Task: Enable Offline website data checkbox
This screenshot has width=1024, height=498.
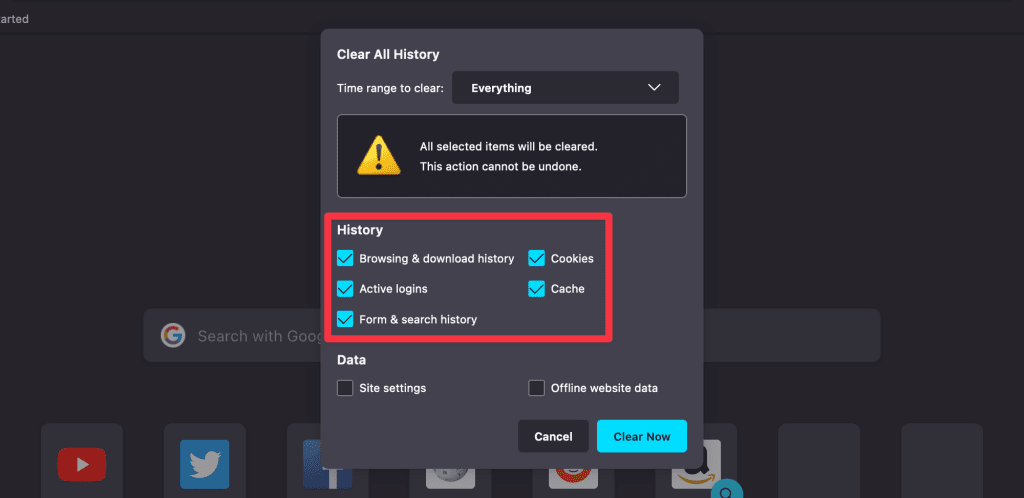Action: pyautogui.click(x=536, y=388)
